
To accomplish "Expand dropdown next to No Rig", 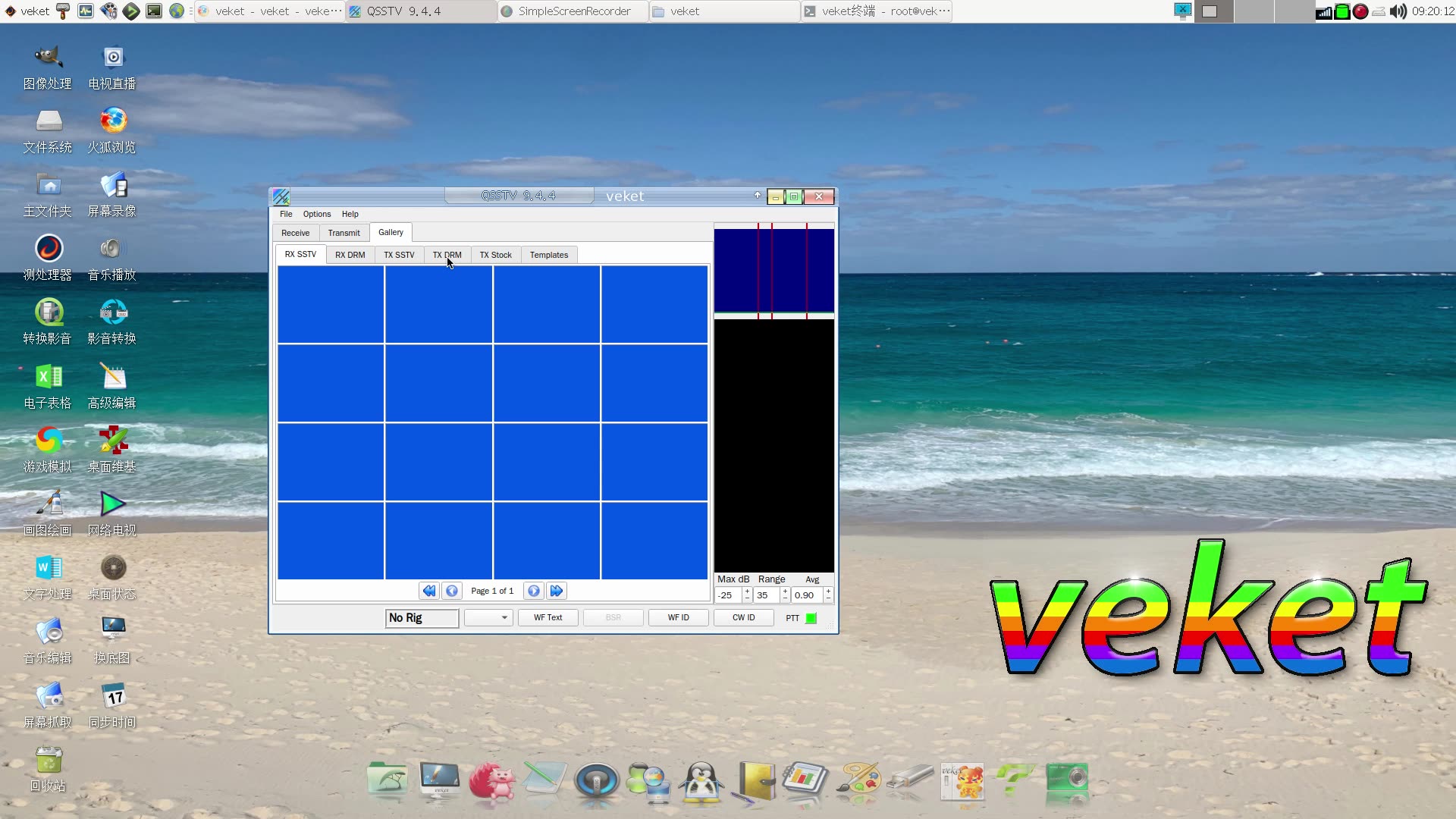I will pos(504,618).
